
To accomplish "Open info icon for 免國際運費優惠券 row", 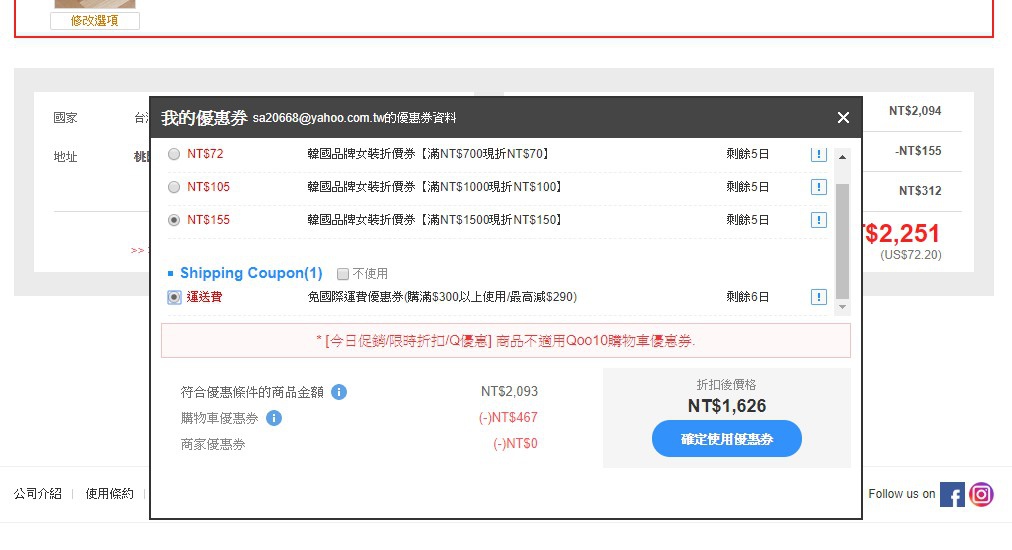I will pyautogui.click(x=818, y=297).
